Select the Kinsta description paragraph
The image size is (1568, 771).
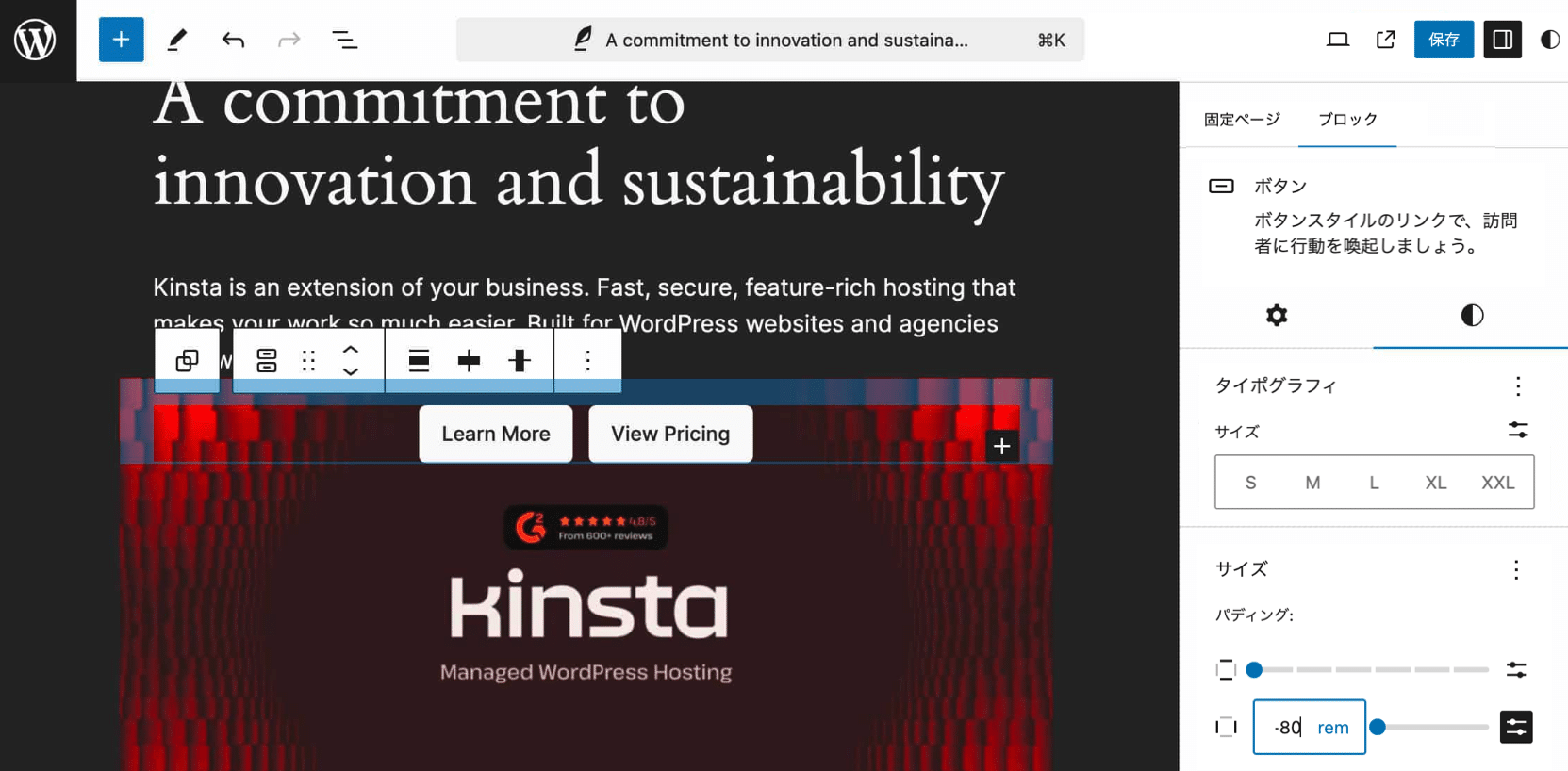pyautogui.click(x=585, y=303)
